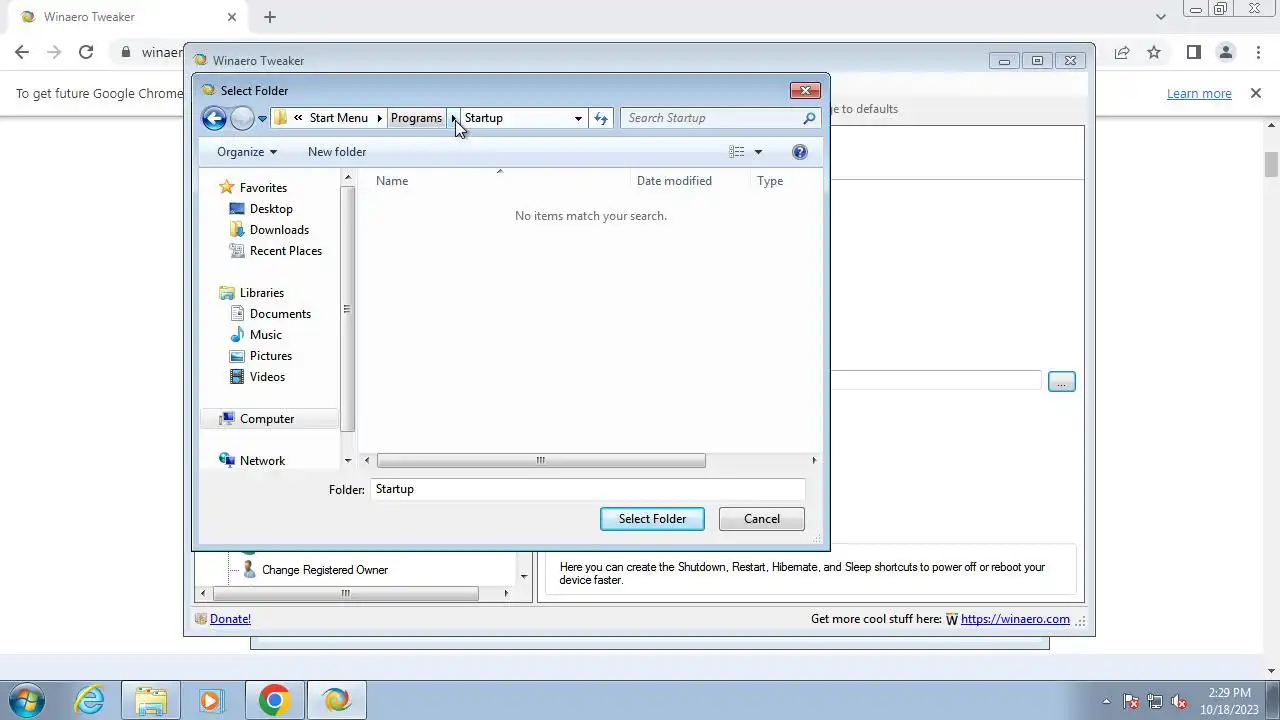Screen dimensions: 1280x720
Task: Open the address bar previous locations dropdown
Action: pos(578,118)
